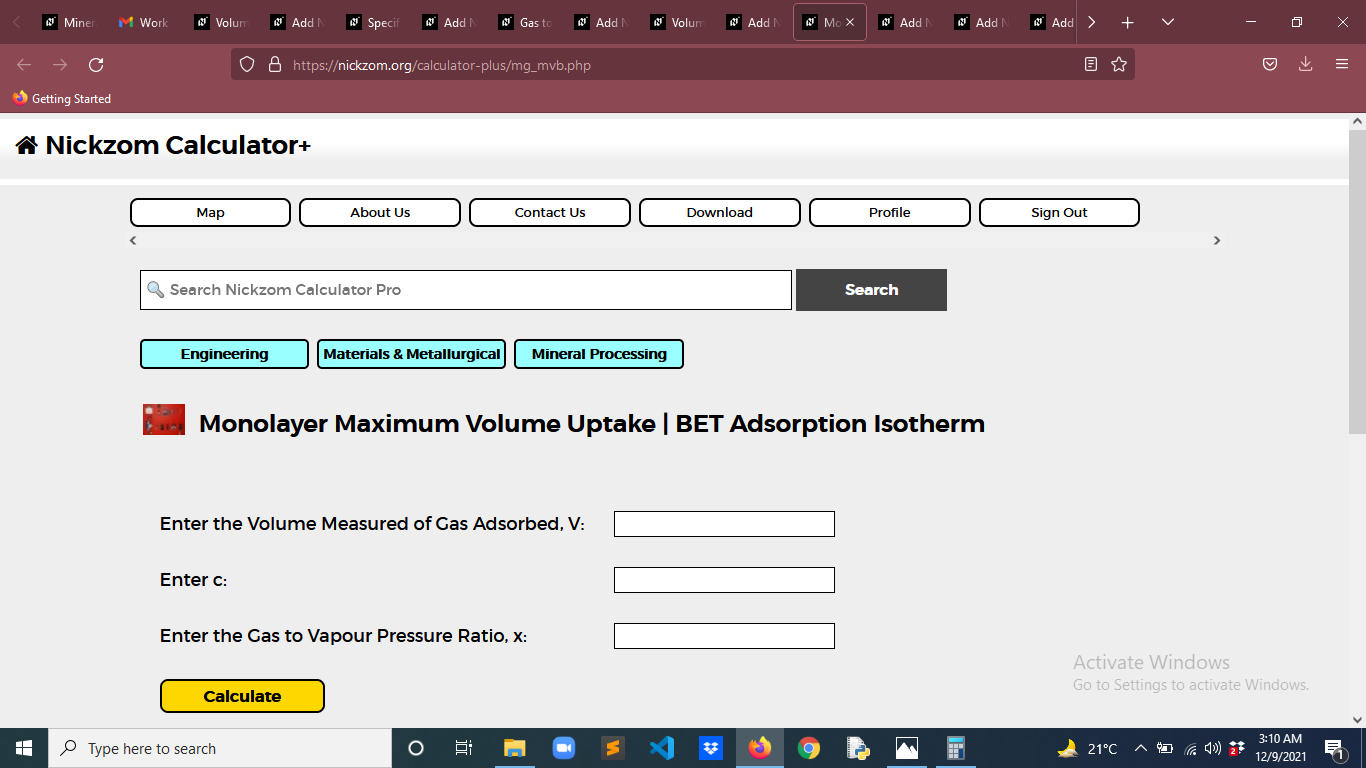Open Google Chrome from taskbar

[x=809, y=748]
